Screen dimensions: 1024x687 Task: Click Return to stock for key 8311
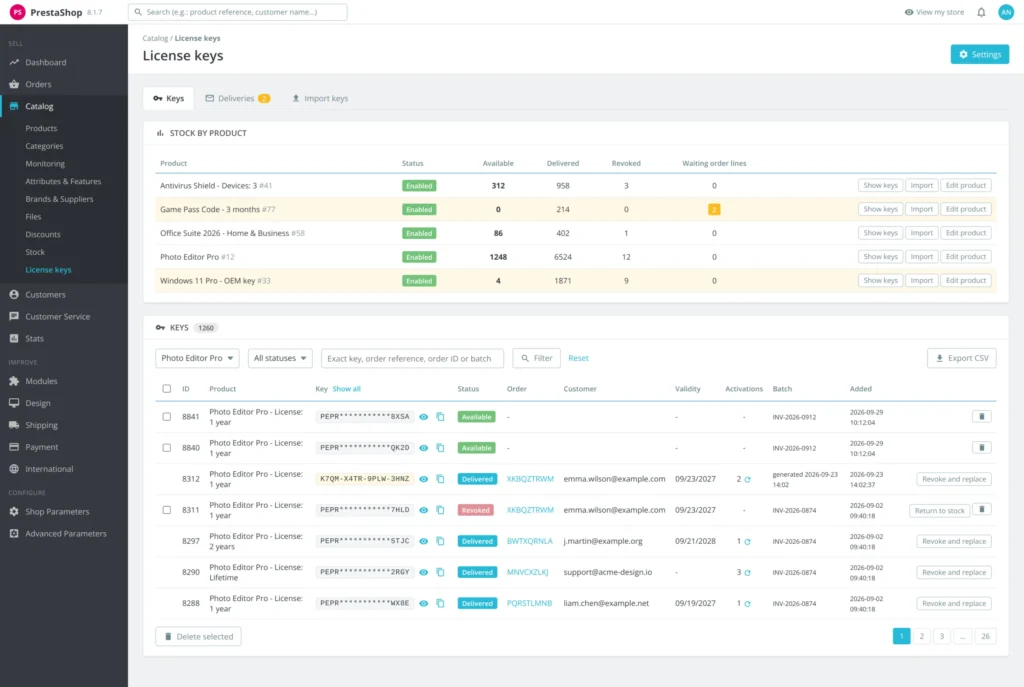tap(939, 510)
